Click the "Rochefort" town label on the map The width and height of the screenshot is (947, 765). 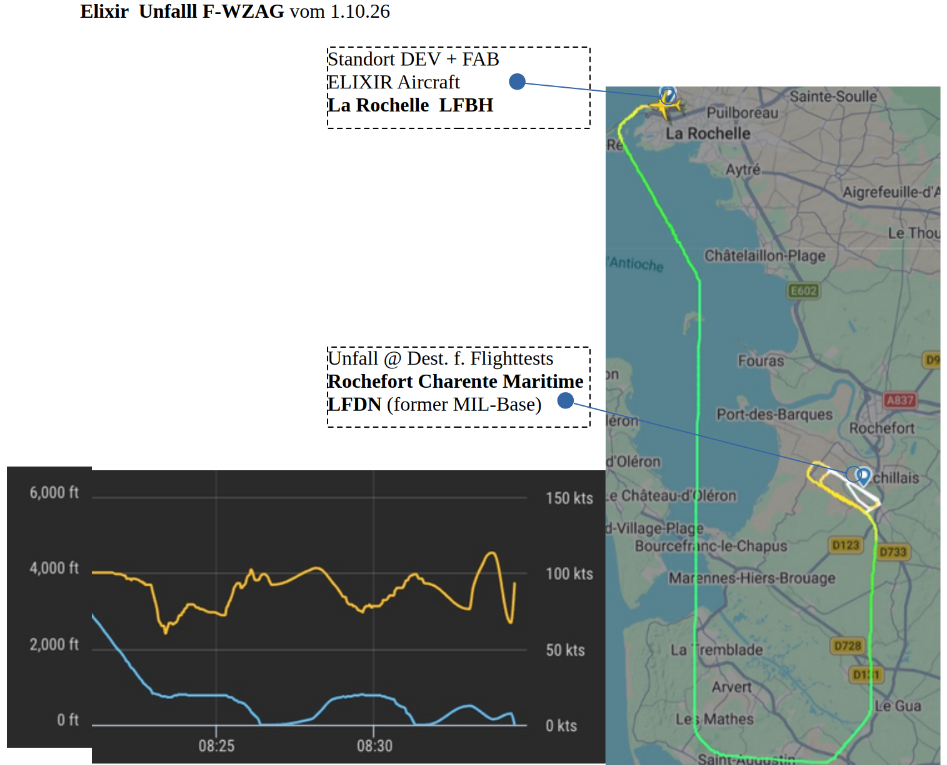tap(882, 428)
